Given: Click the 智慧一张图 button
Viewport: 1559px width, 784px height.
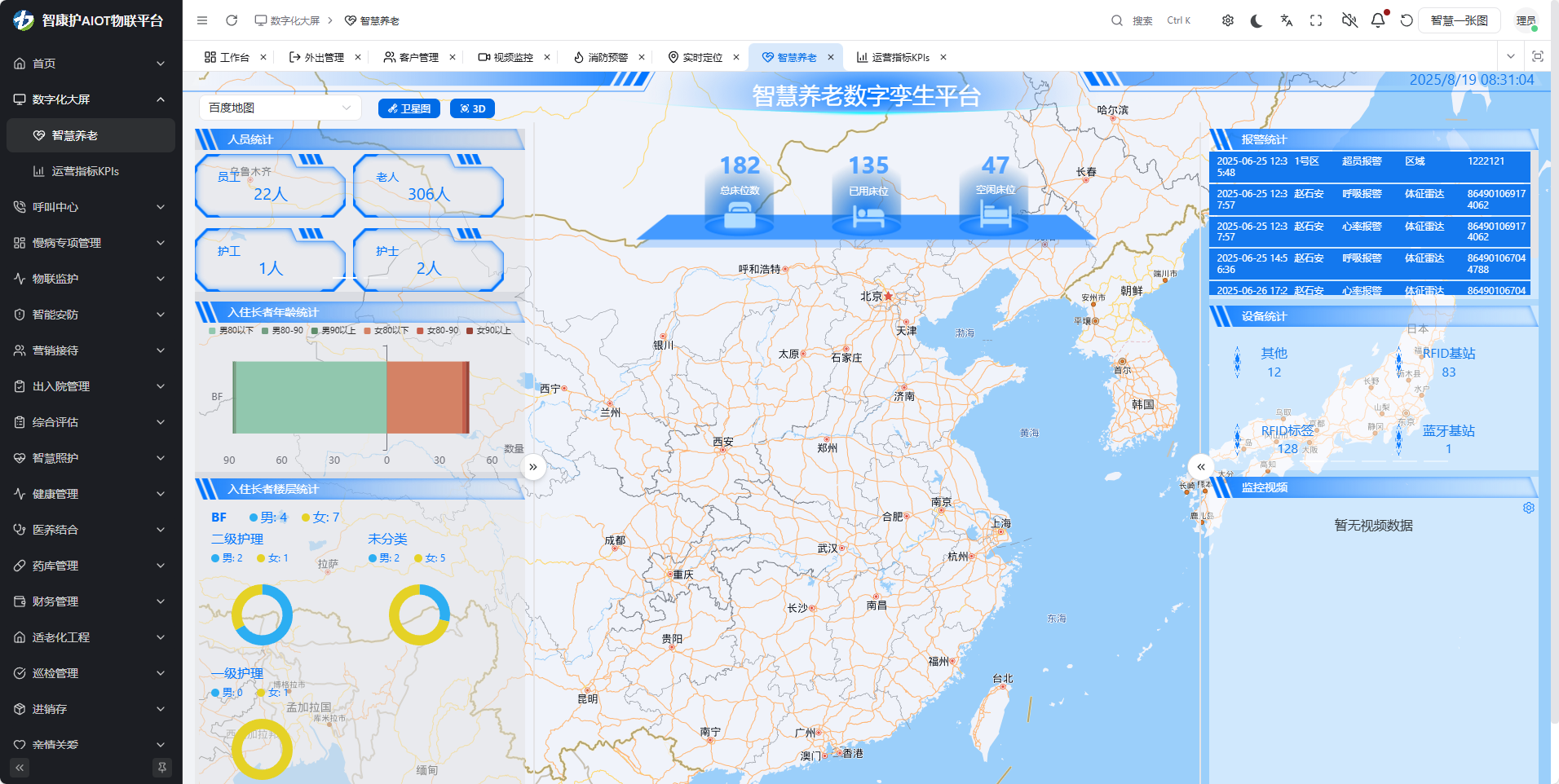Looking at the screenshot, I should tap(1460, 20).
